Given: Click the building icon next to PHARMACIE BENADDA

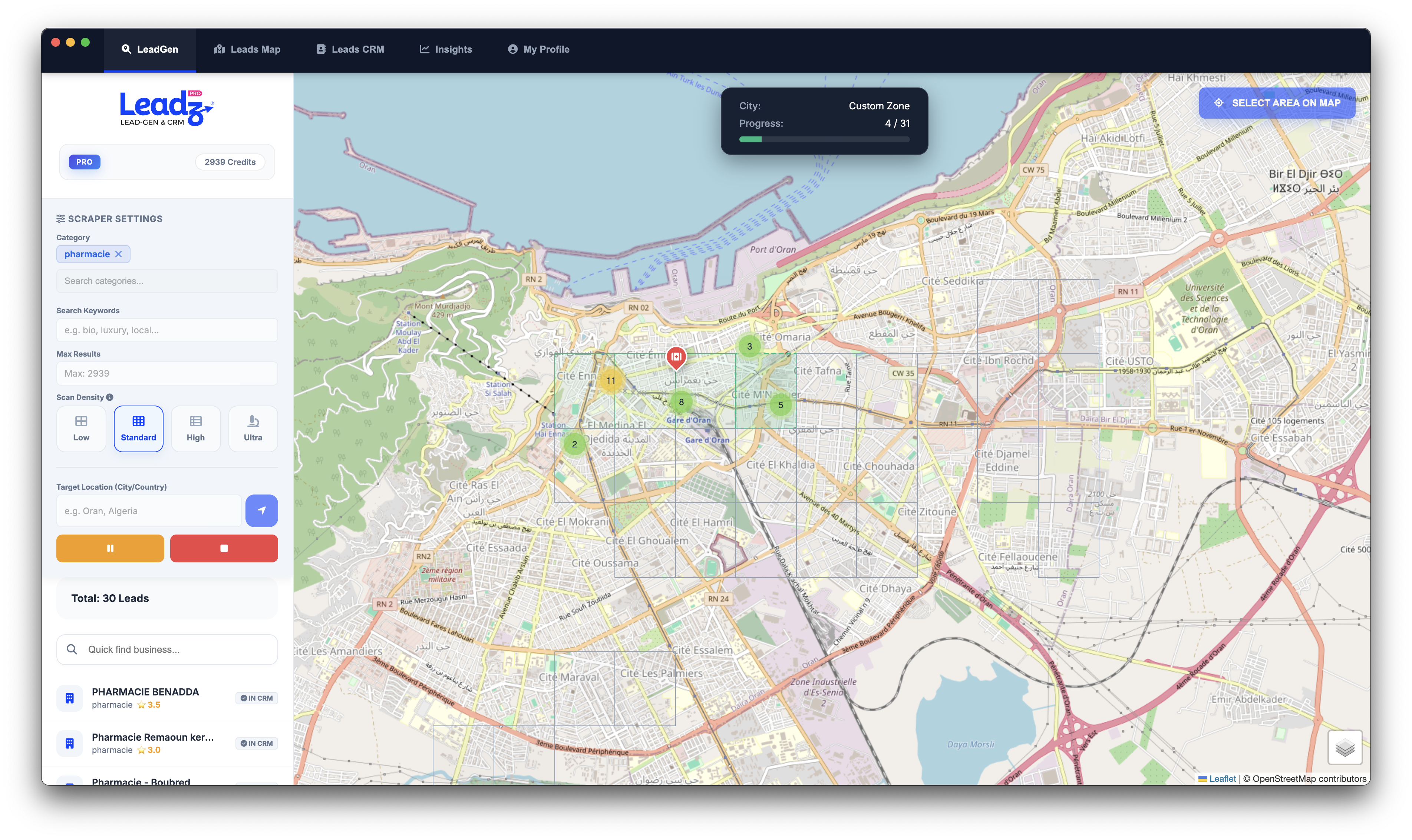Looking at the screenshot, I should pyautogui.click(x=69, y=697).
